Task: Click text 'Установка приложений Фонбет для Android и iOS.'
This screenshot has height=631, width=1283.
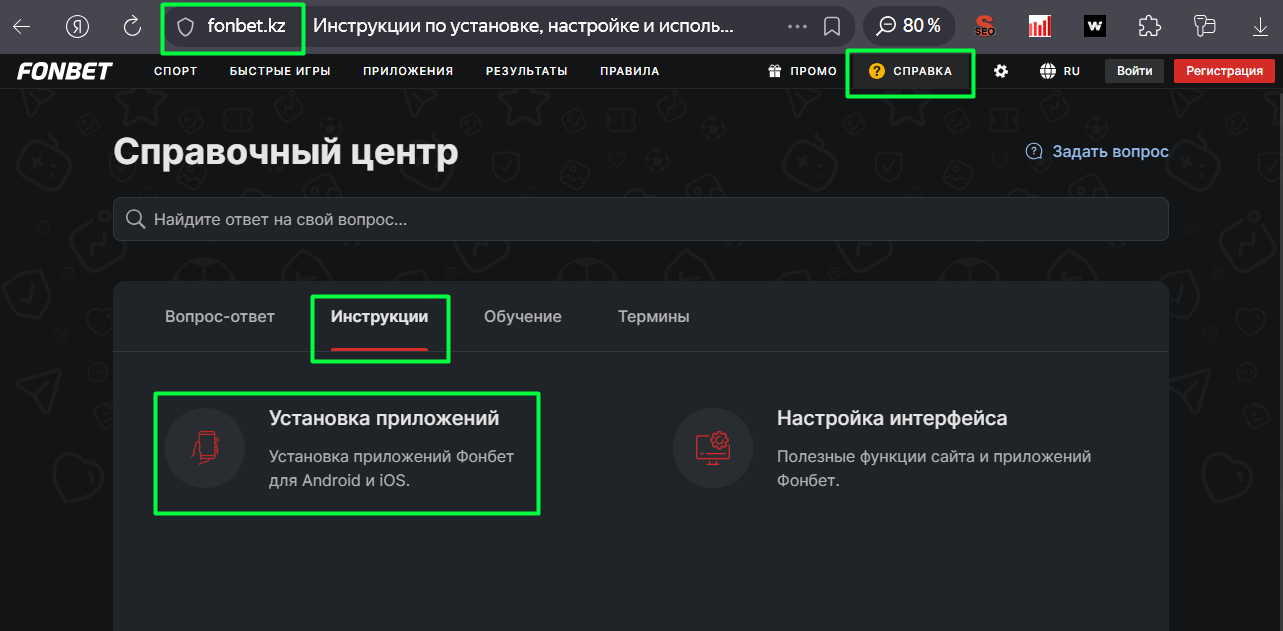Action: 391,468
